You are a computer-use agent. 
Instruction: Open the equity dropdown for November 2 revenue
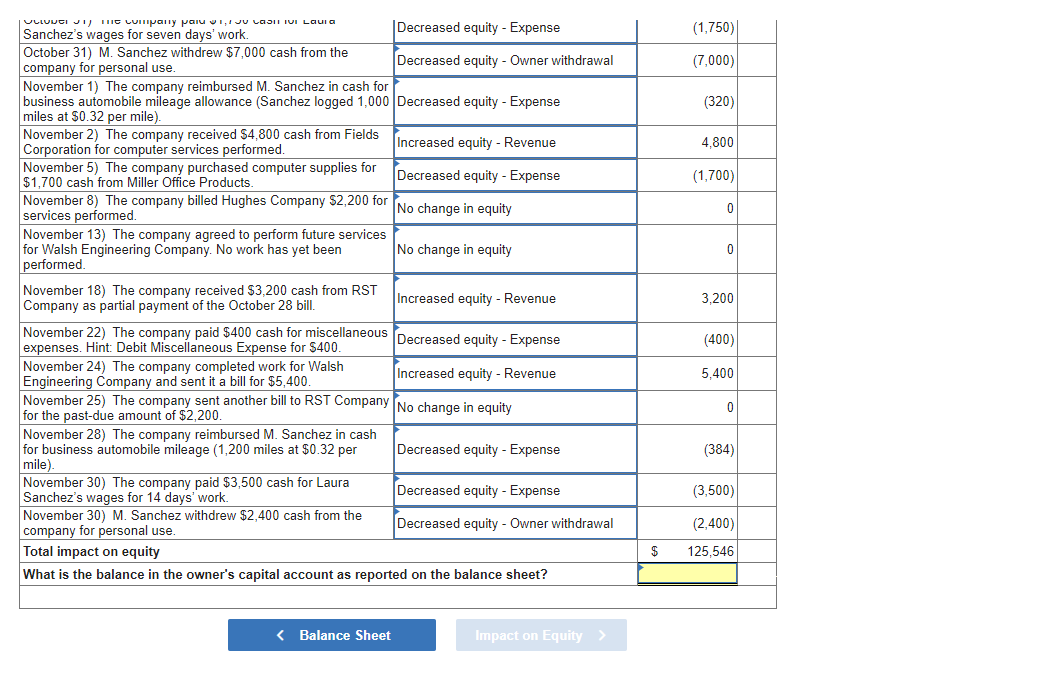click(x=514, y=141)
